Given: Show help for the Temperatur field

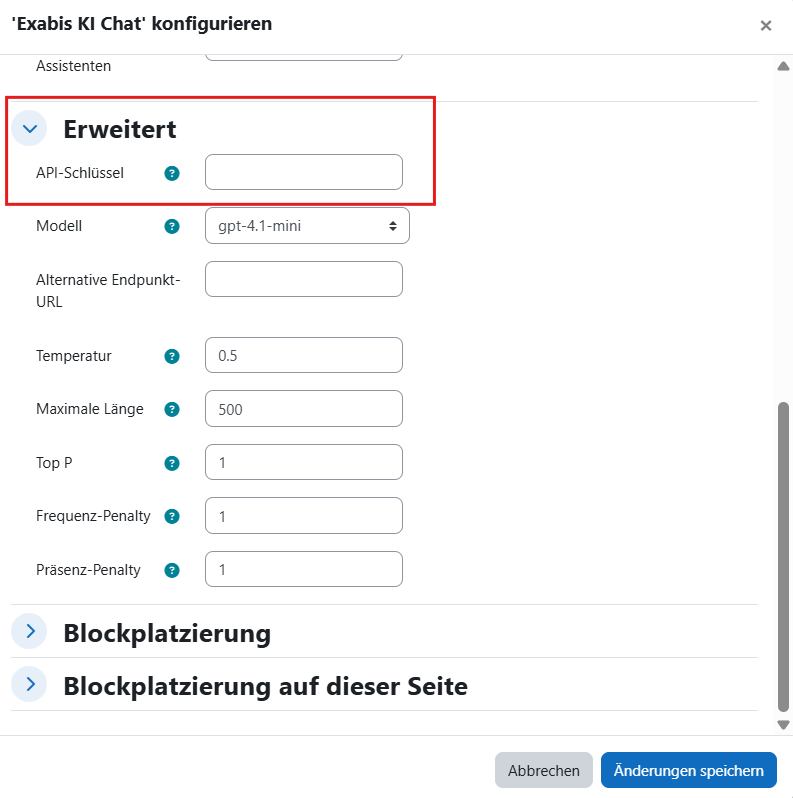Looking at the screenshot, I should coord(172,356).
